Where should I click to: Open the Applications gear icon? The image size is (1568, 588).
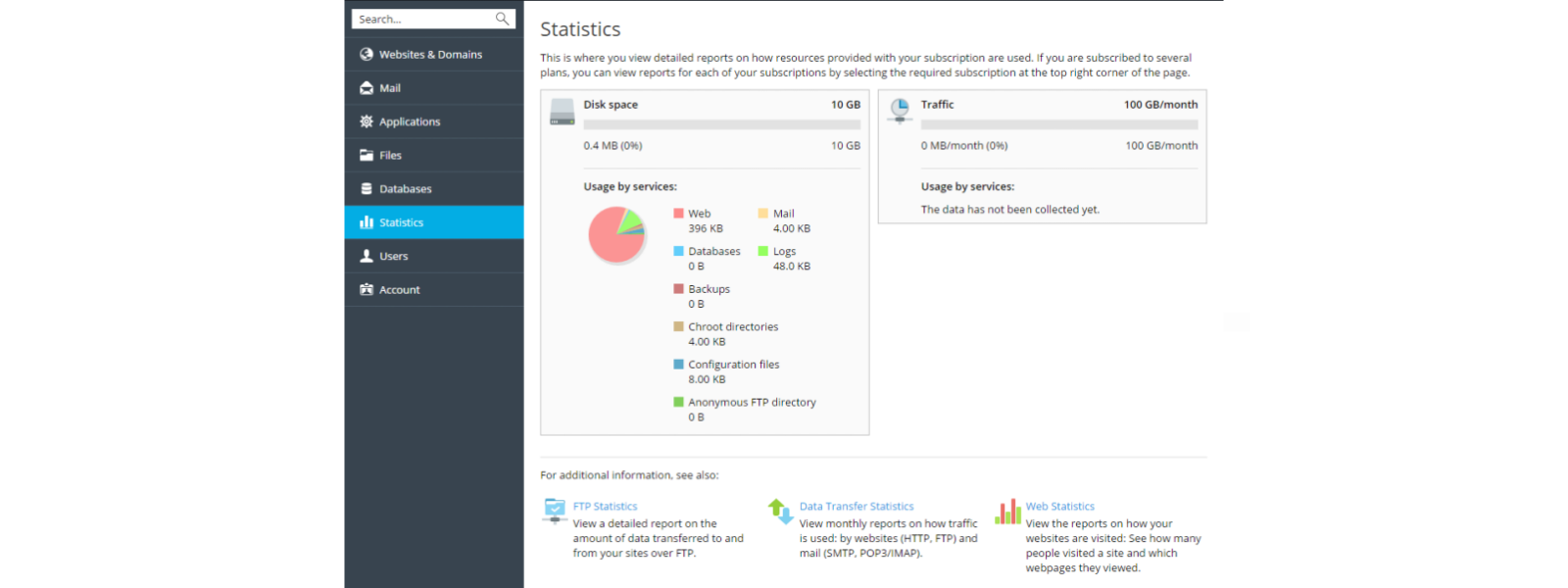pos(367,122)
